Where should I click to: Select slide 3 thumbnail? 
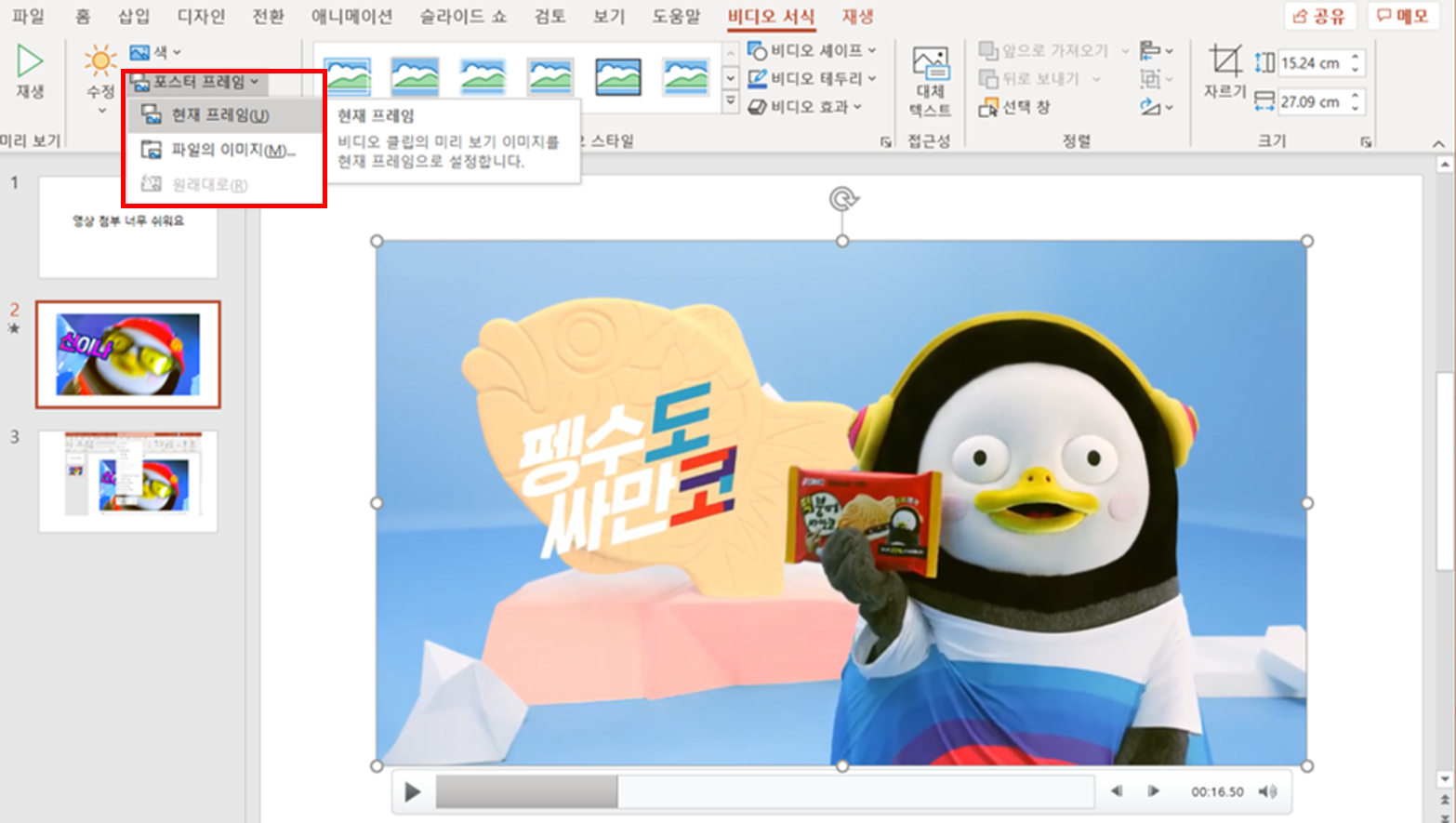[128, 482]
